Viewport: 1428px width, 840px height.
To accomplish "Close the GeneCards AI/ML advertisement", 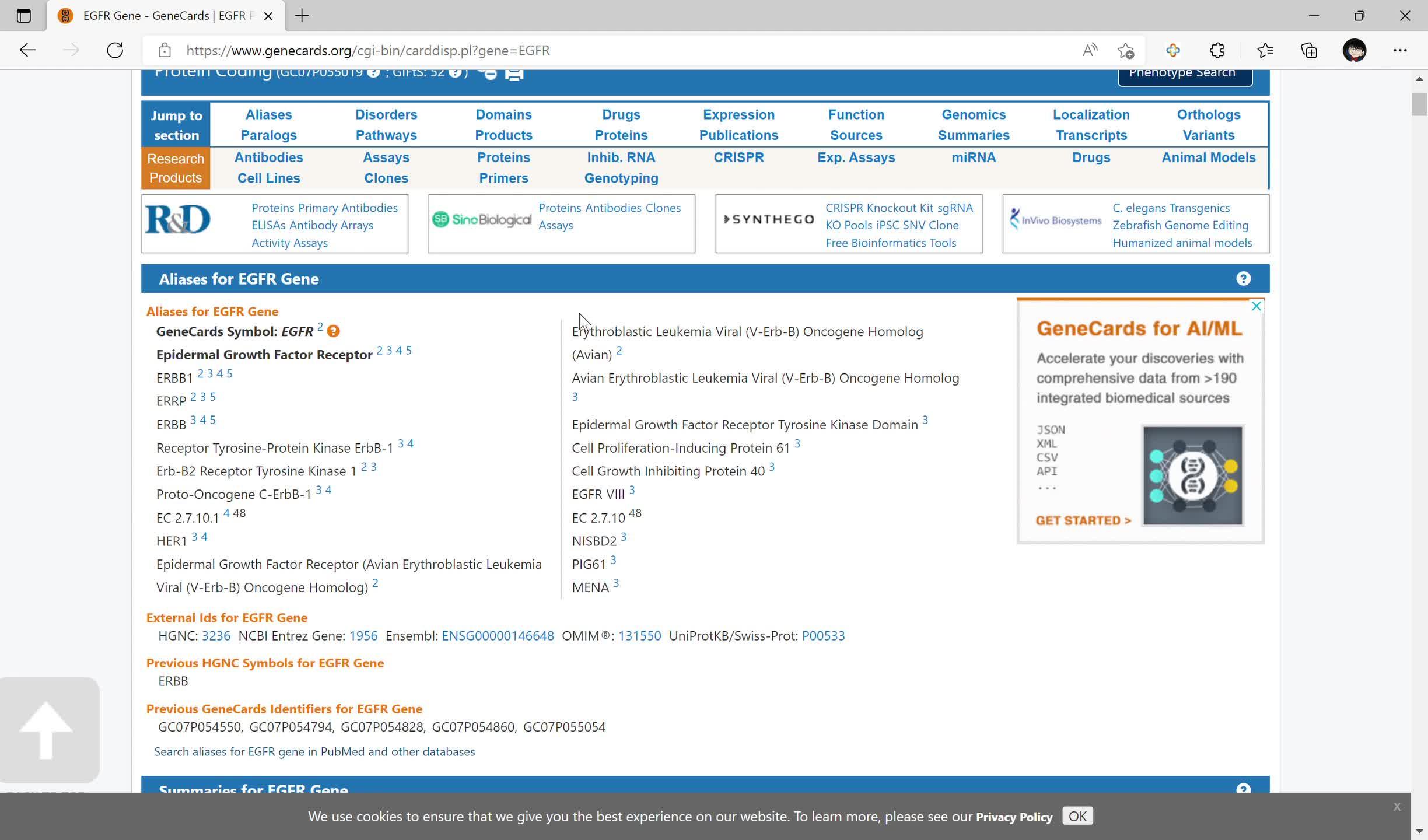I will point(1256,306).
